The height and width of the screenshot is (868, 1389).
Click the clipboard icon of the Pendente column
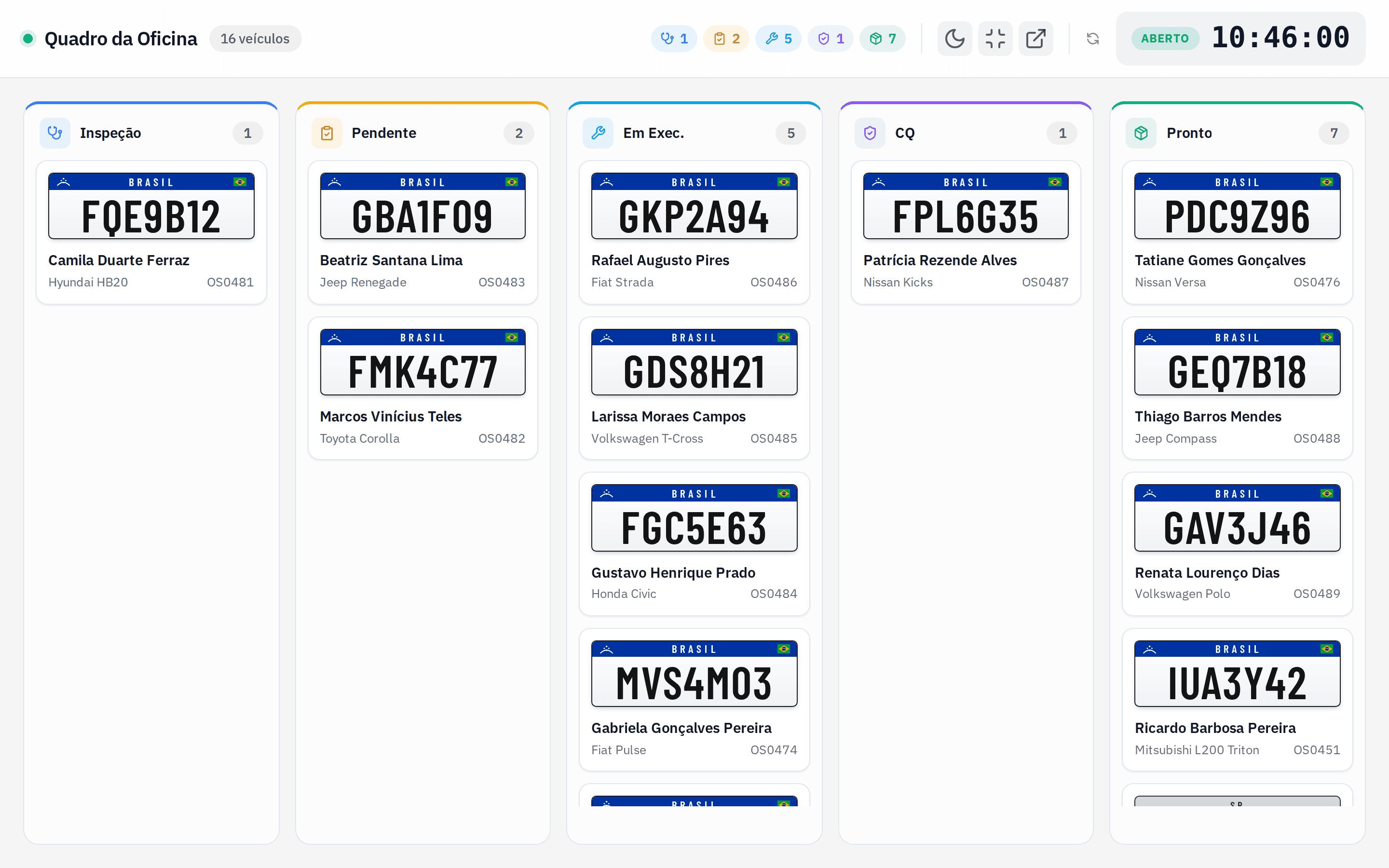[x=327, y=133]
